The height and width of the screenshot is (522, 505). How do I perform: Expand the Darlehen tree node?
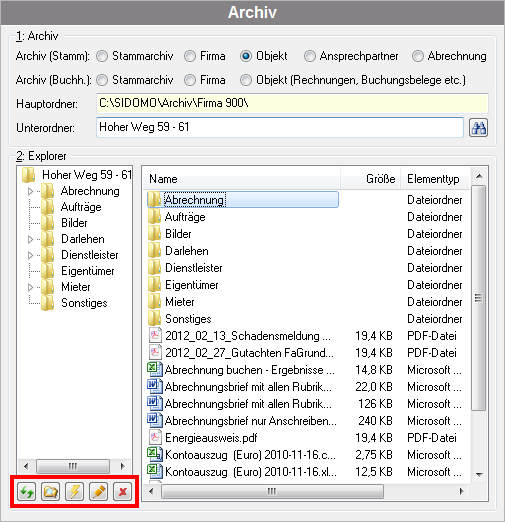[30, 239]
